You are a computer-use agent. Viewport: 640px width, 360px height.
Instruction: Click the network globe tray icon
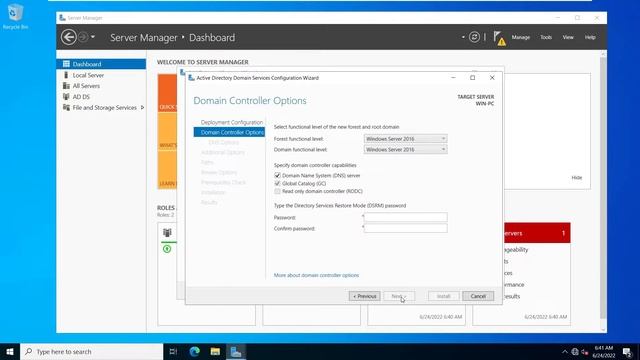pyautogui.click(x=575, y=351)
